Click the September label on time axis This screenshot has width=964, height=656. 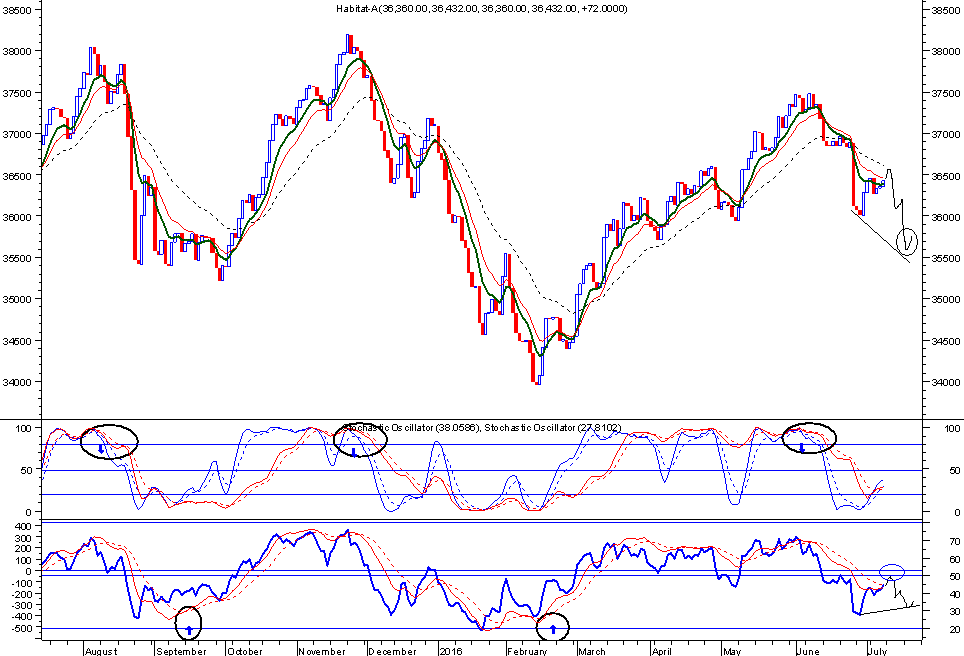(181, 651)
